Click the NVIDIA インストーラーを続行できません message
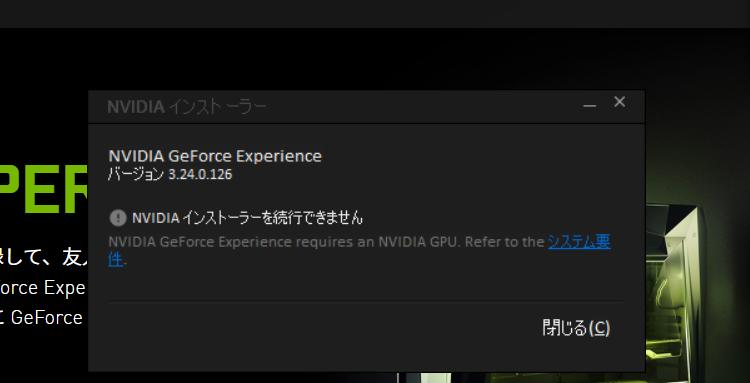The image size is (750, 383). [x=247, y=218]
